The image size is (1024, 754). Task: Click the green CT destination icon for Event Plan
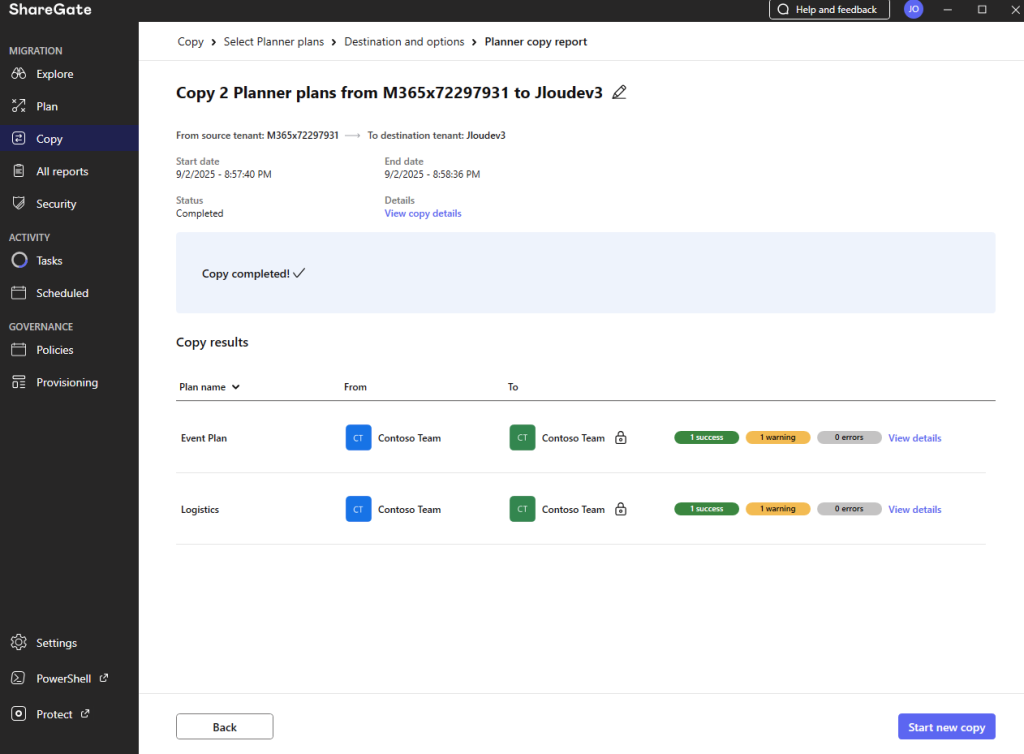522,438
